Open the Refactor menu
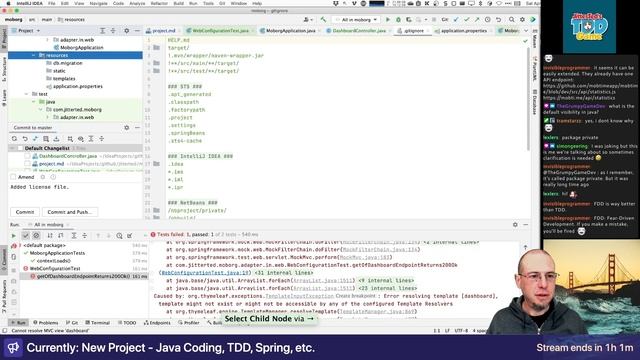640x360 pixels. [x=159, y=3]
